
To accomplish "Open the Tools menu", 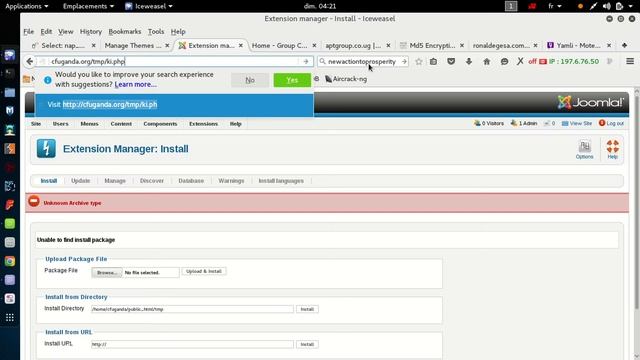I will click(156, 31).
